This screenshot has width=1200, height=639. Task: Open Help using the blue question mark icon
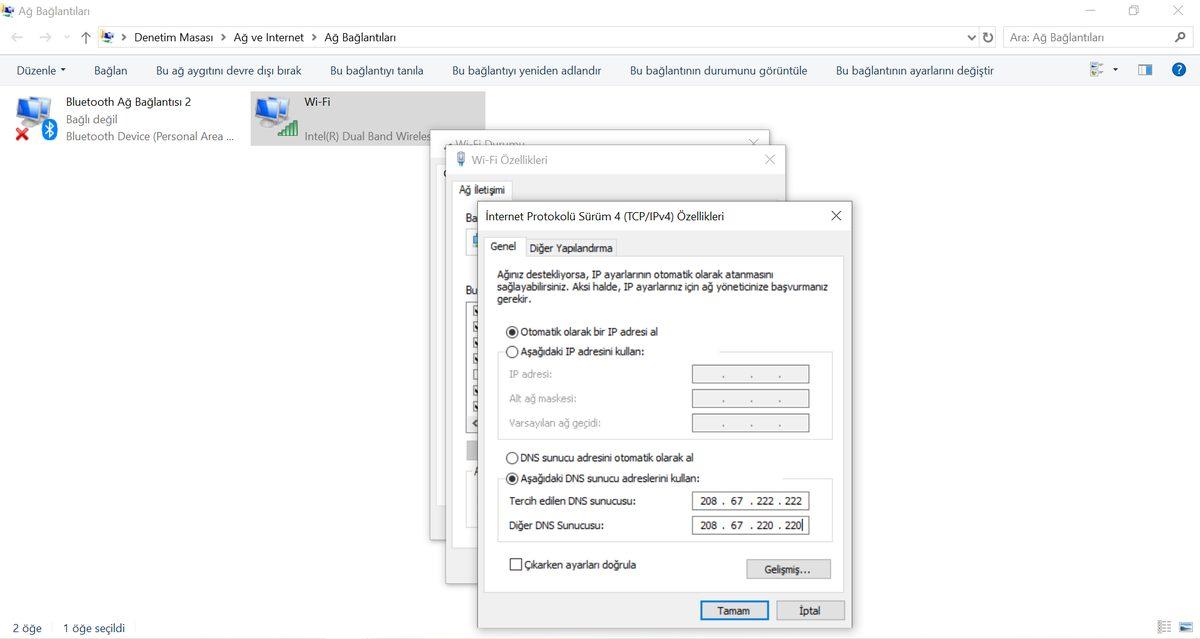click(1178, 70)
